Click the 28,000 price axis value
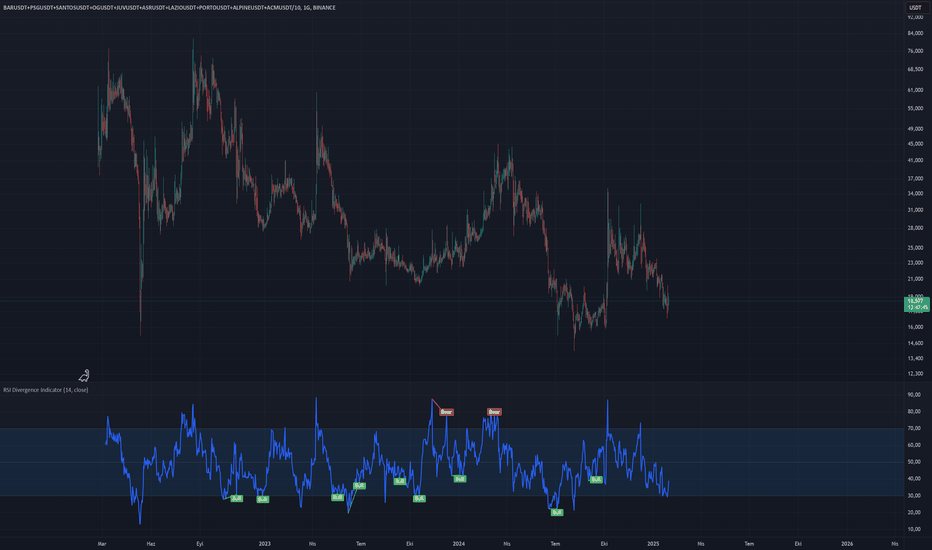 pos(915,228)
